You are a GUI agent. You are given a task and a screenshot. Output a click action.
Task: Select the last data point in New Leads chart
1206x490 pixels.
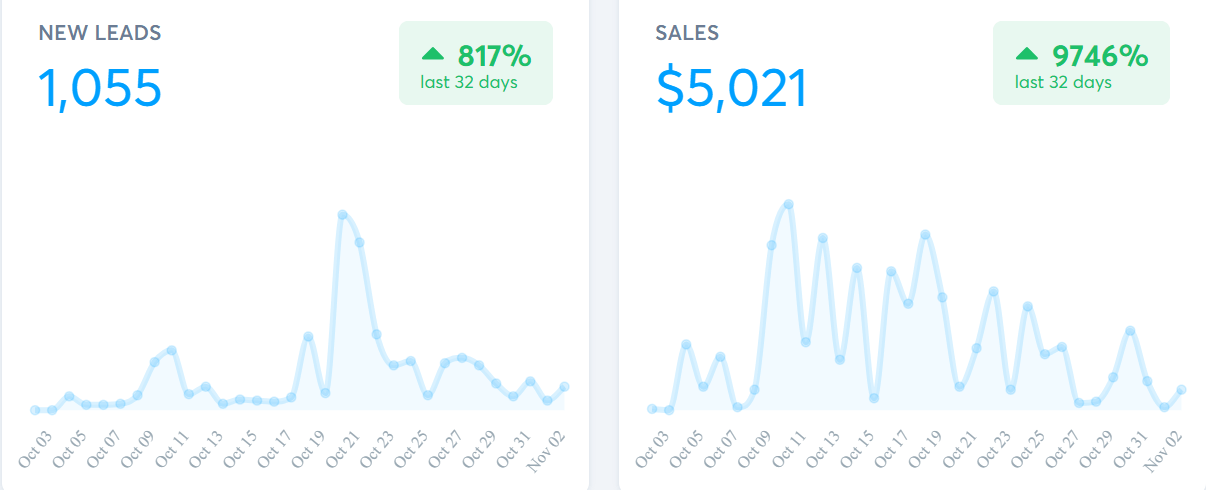(565, 386)
